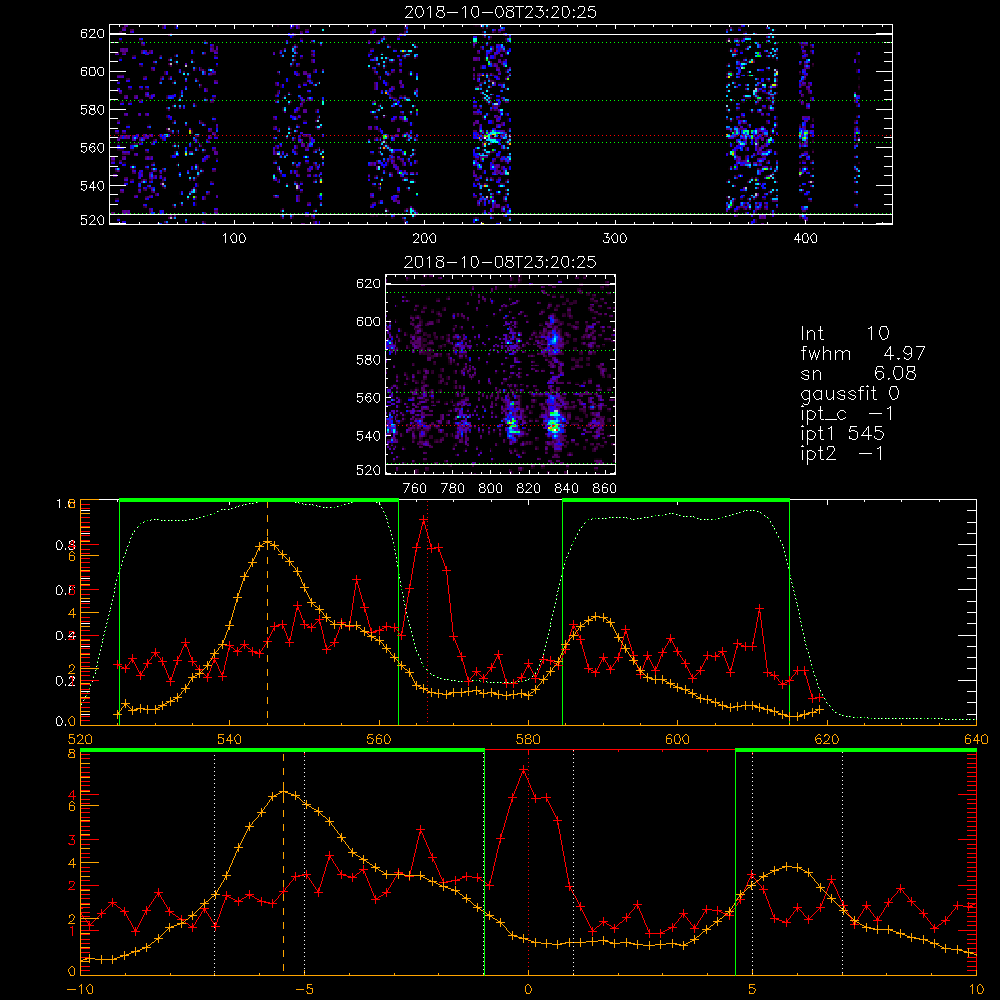Click the x-axis label 0 of bottom plot
This screenshot has width=1000, height=1000.
click(528, 990)
